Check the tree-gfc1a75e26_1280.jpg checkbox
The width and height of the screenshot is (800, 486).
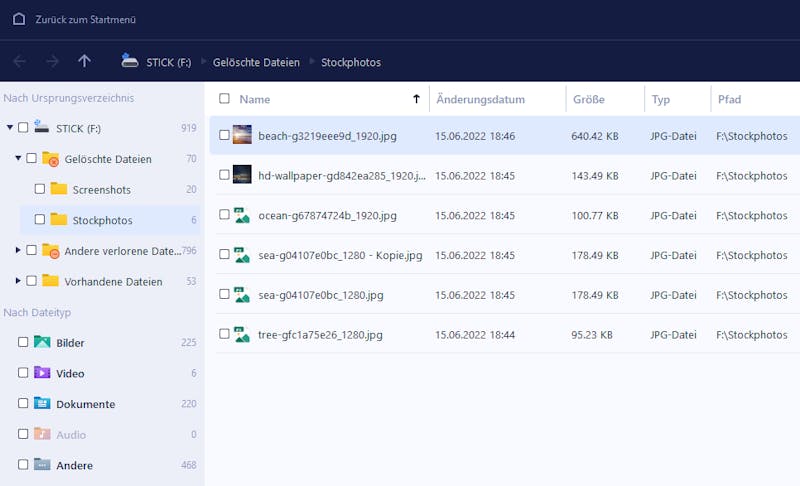click(x=224, y=334)
